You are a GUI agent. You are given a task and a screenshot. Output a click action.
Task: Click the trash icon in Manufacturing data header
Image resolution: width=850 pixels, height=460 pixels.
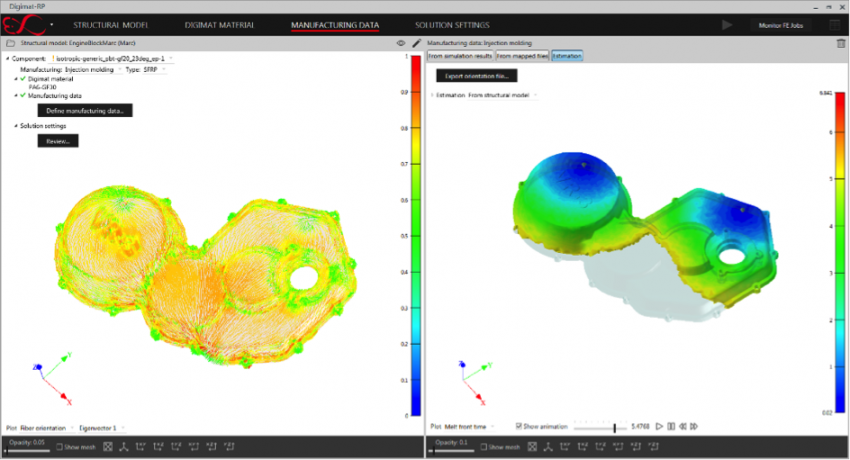(841, 43)
